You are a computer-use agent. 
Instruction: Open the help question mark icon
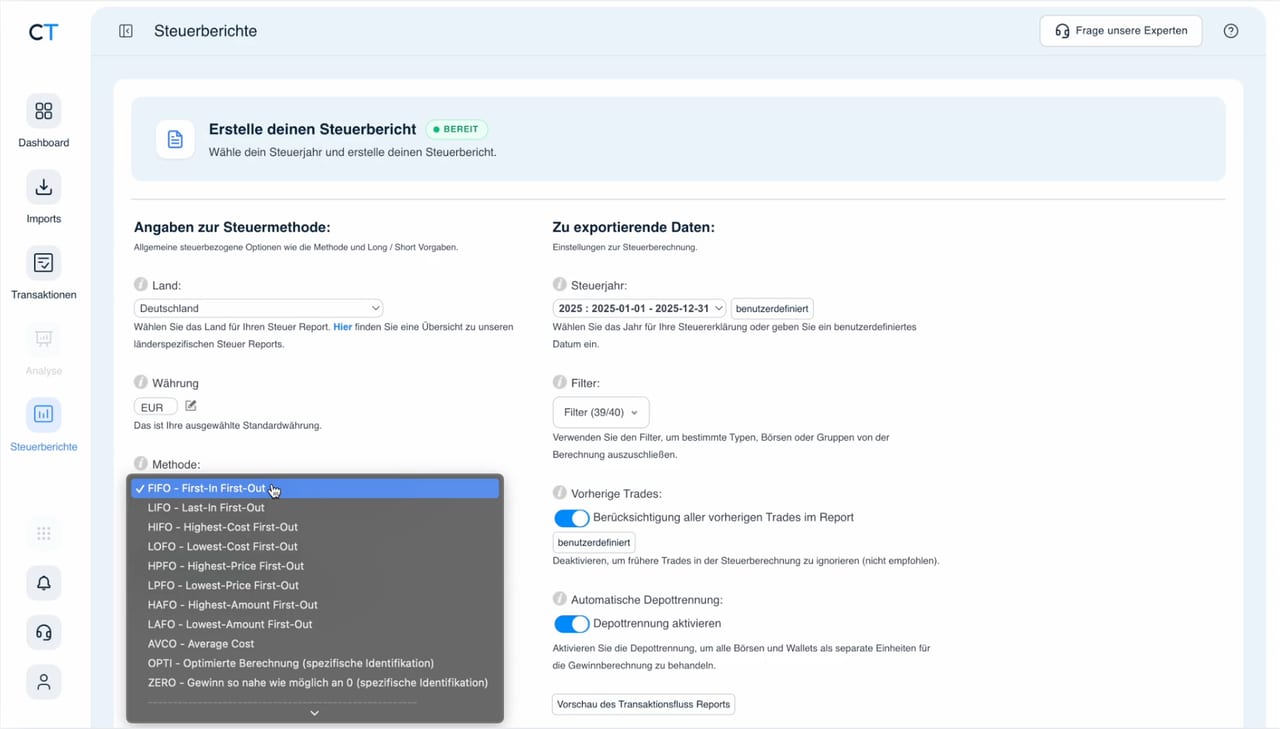coord(1231,31)
